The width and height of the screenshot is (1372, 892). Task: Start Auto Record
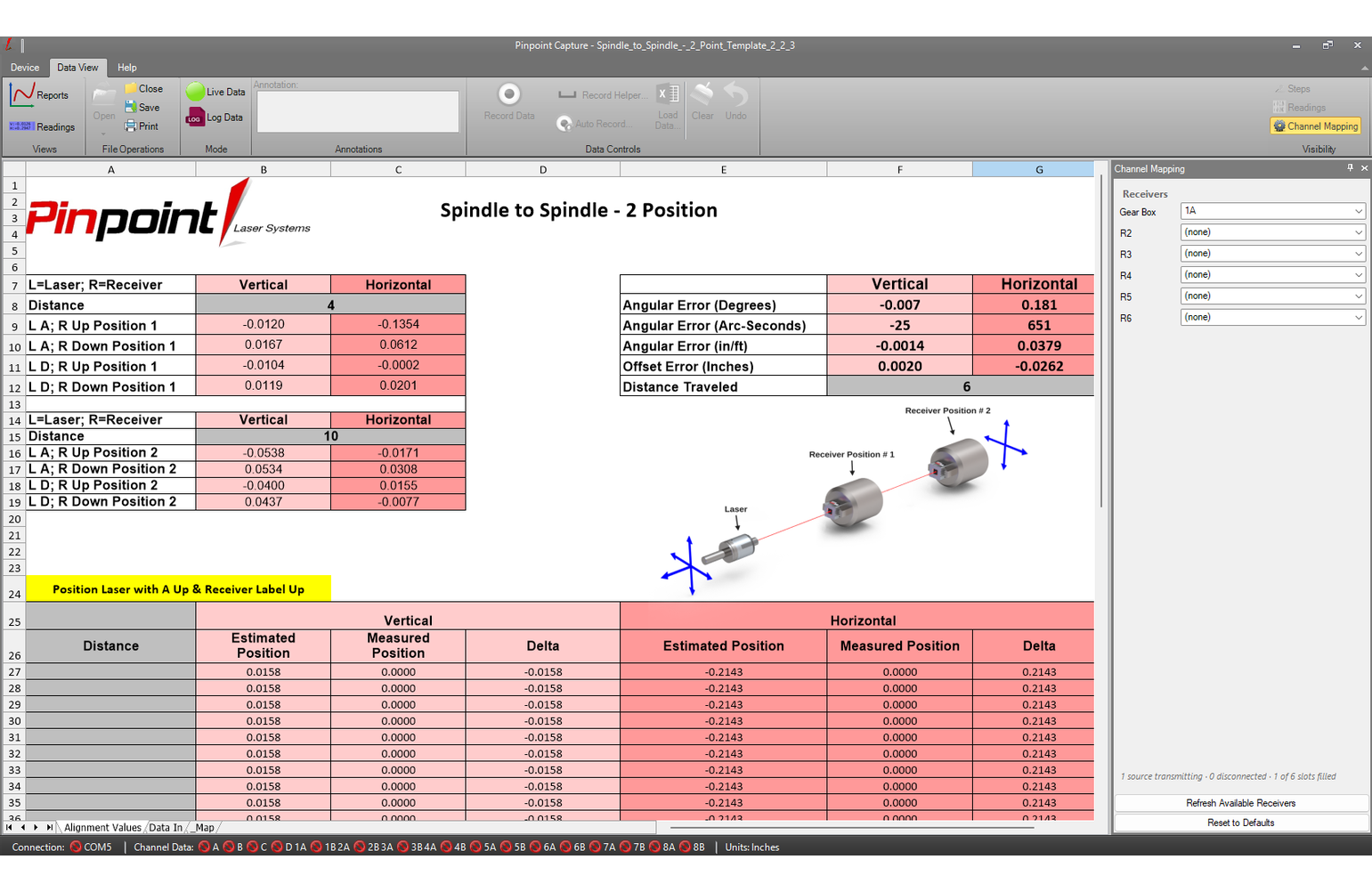click(x=592, y=124)
